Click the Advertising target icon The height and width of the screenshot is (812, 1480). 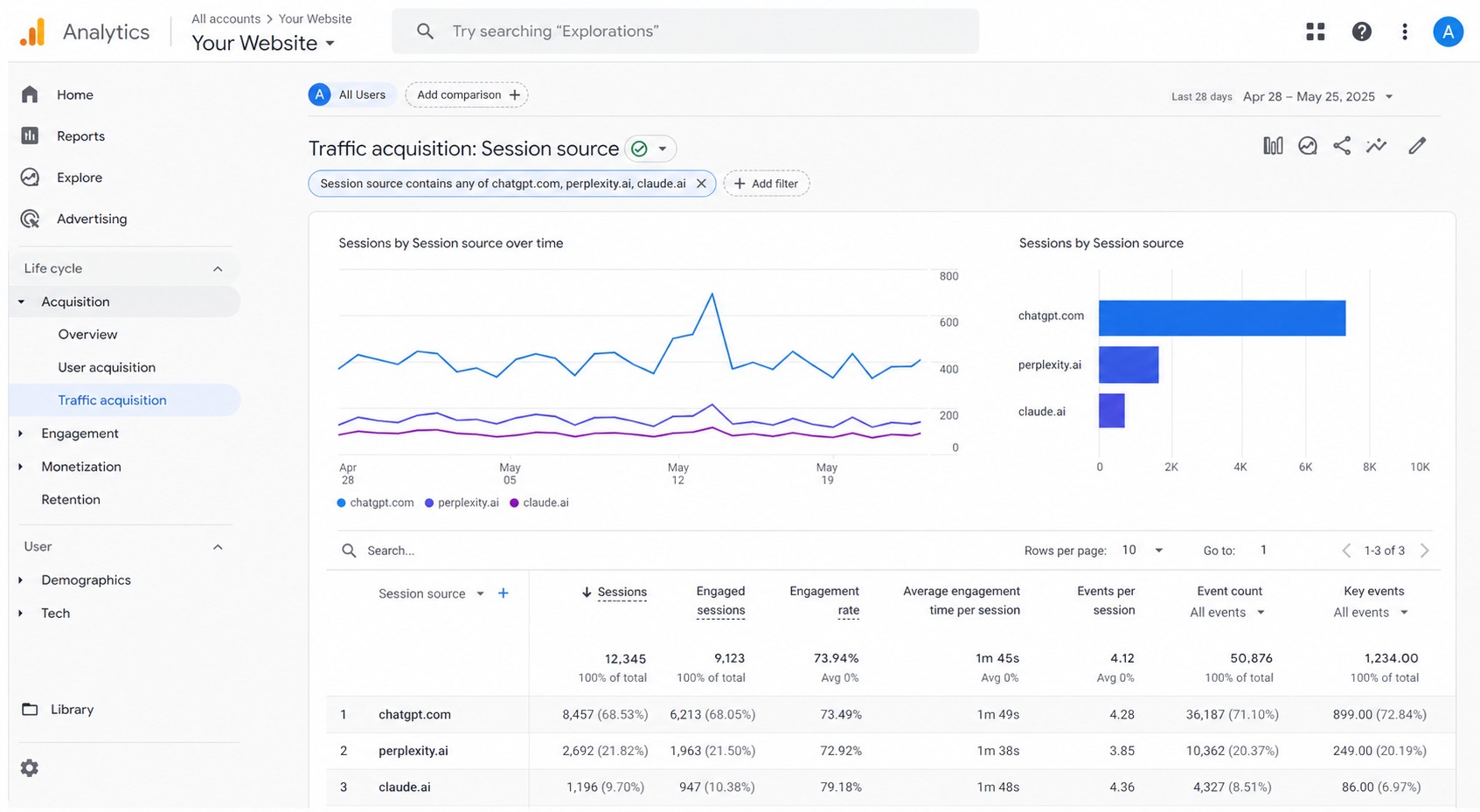pos(30,219)
